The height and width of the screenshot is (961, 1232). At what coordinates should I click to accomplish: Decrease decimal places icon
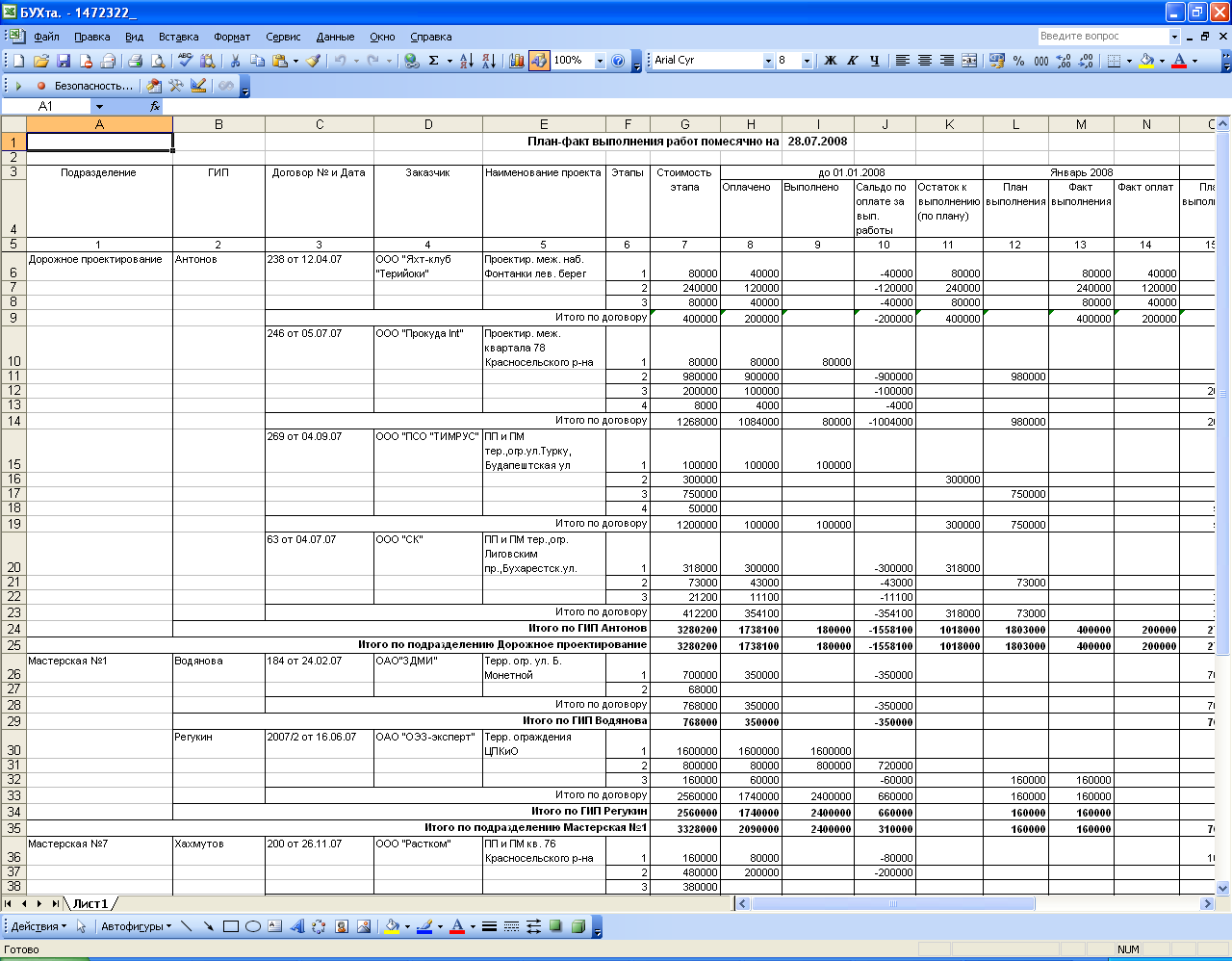point(1086,61)
